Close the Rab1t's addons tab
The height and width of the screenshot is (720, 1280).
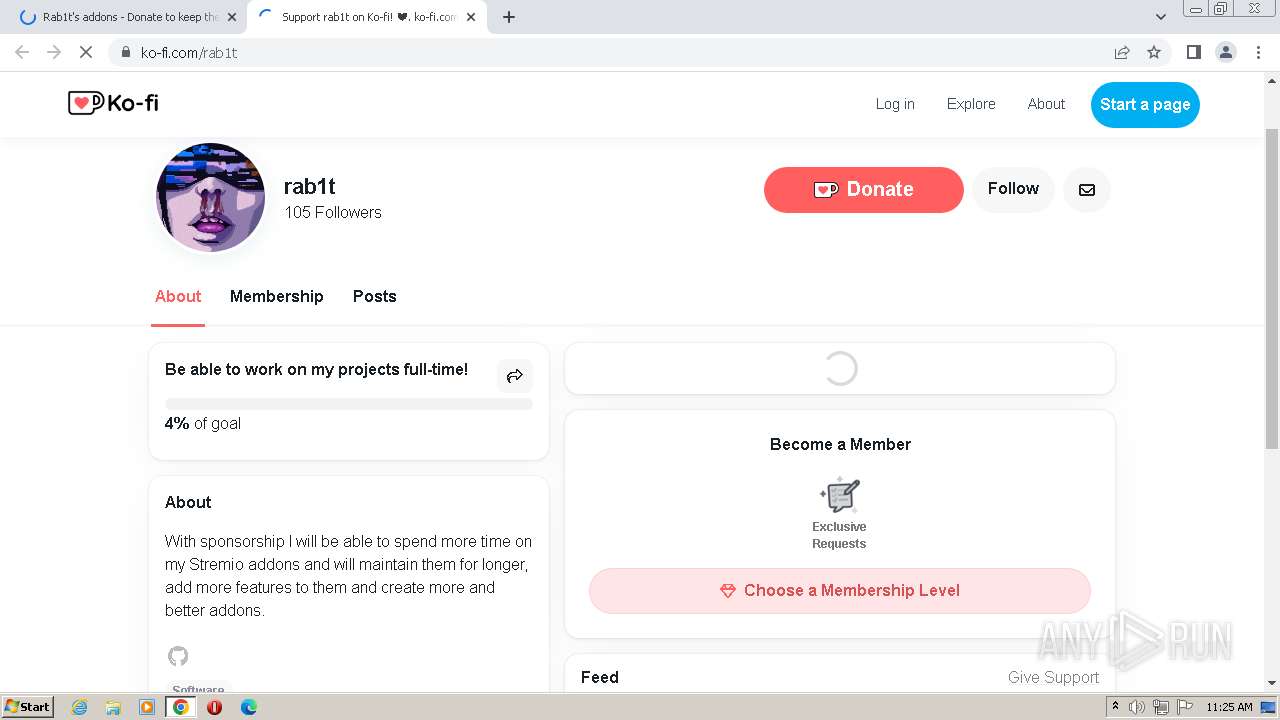(232, 17)
